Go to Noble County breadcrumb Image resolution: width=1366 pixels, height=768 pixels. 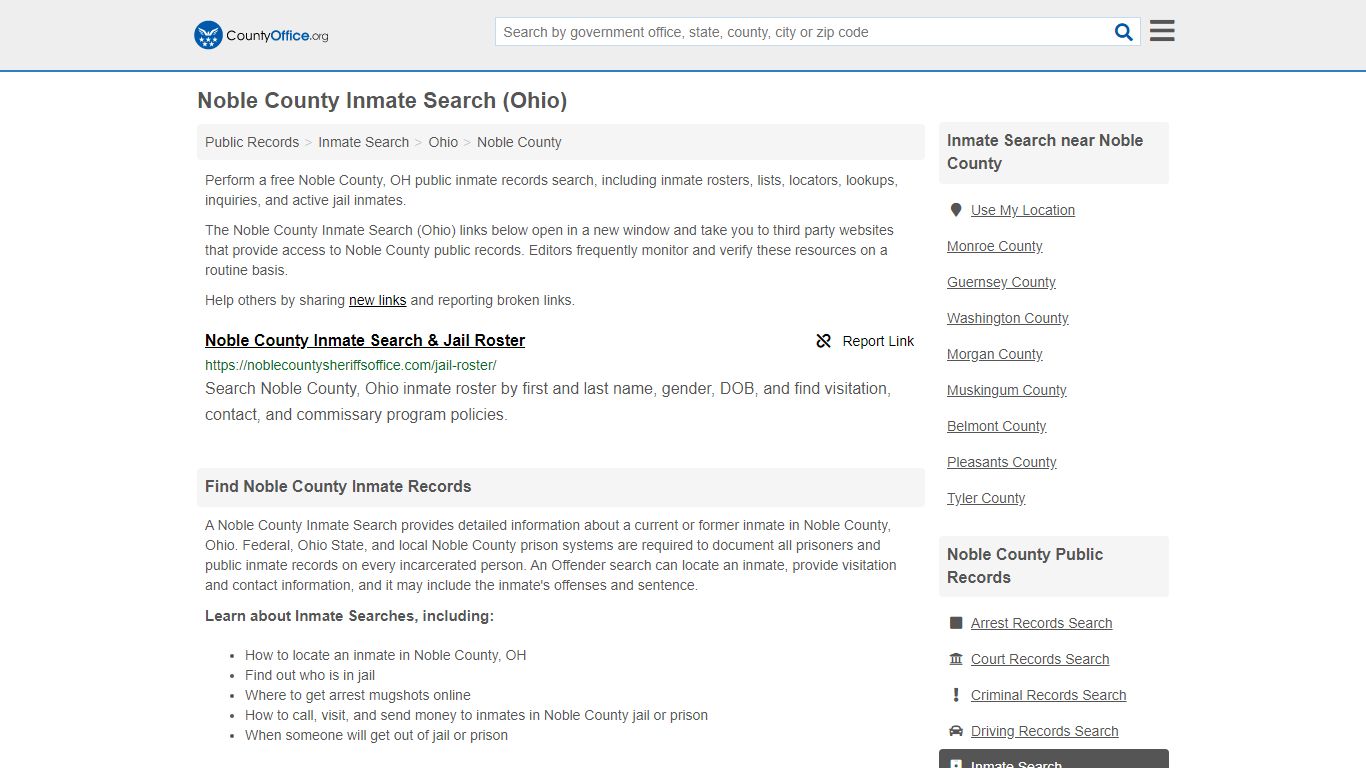click(519, 142)
